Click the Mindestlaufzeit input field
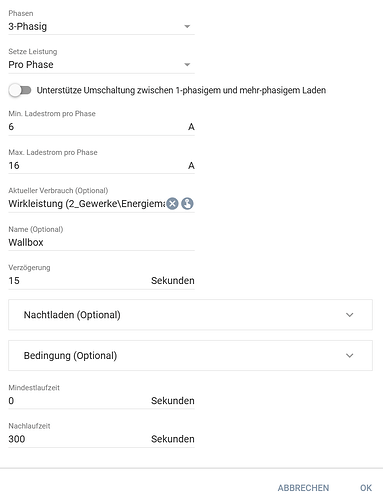383x500 pixels. [78, 400]
